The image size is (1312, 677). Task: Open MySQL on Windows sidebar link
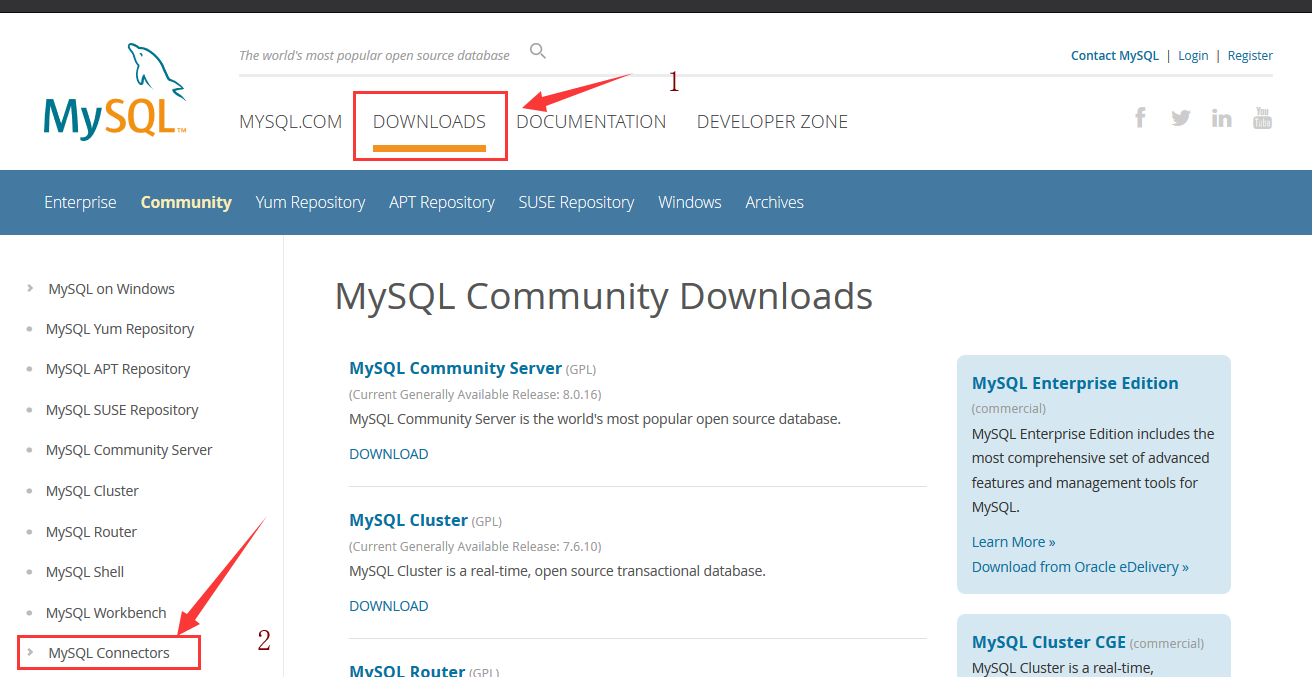[x=112, y=289]
